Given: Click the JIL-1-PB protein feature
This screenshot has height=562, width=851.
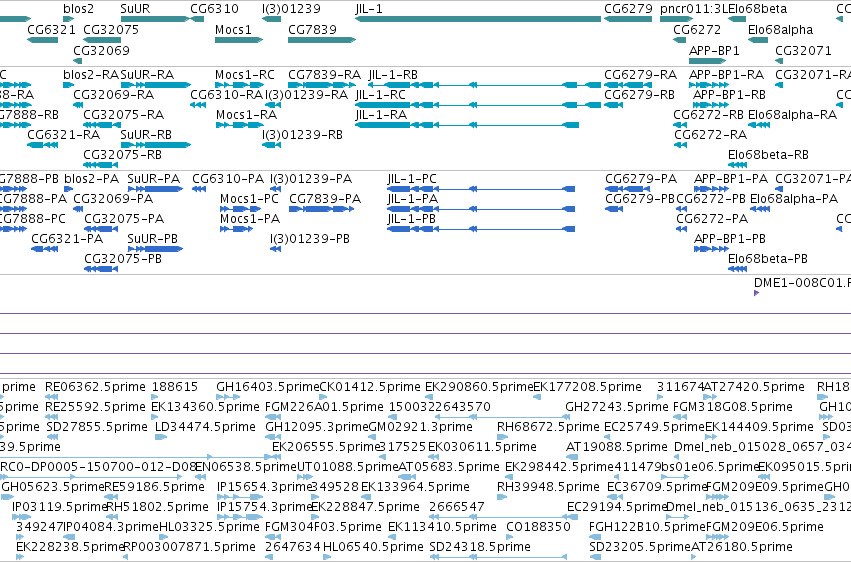Looking at the screenshot, I should (481, 229).
